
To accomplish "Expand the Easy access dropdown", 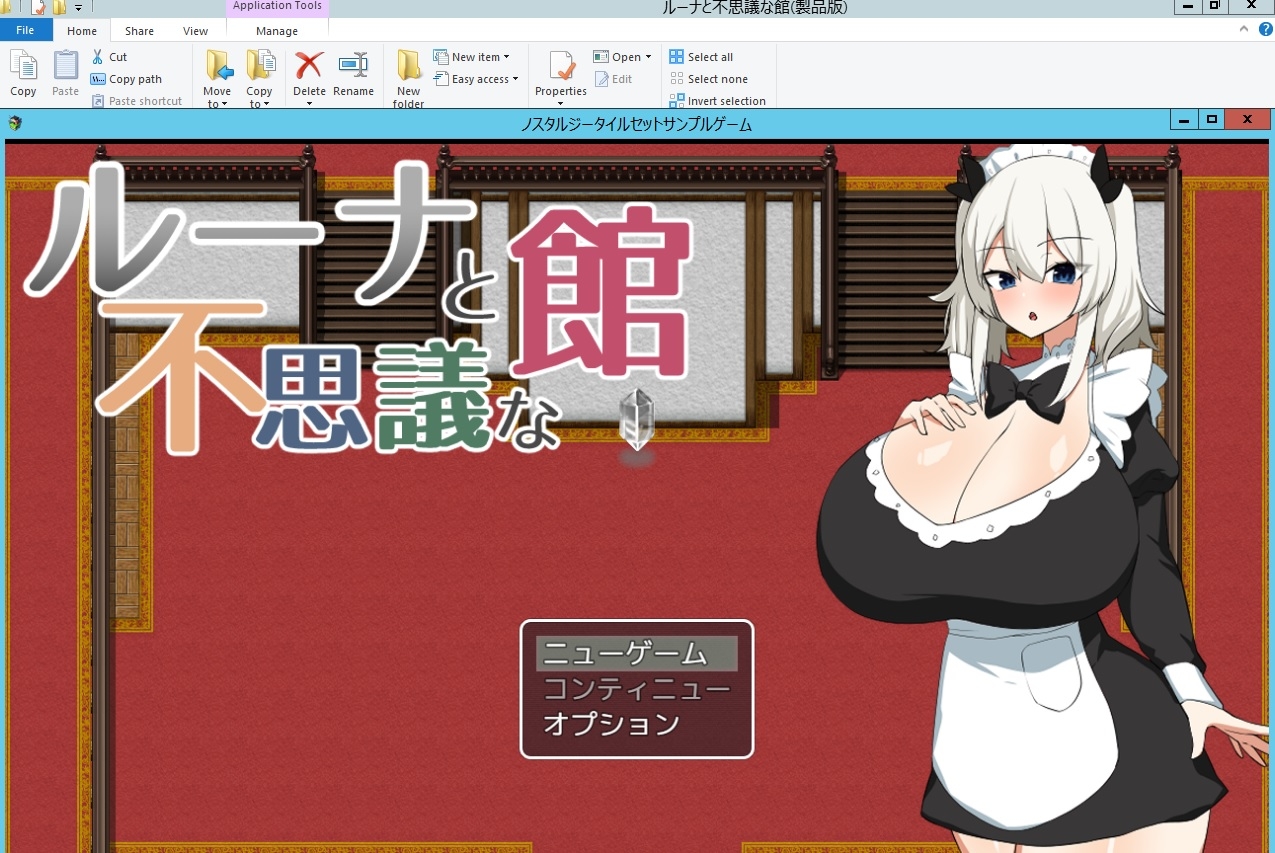I will [516, 79].
